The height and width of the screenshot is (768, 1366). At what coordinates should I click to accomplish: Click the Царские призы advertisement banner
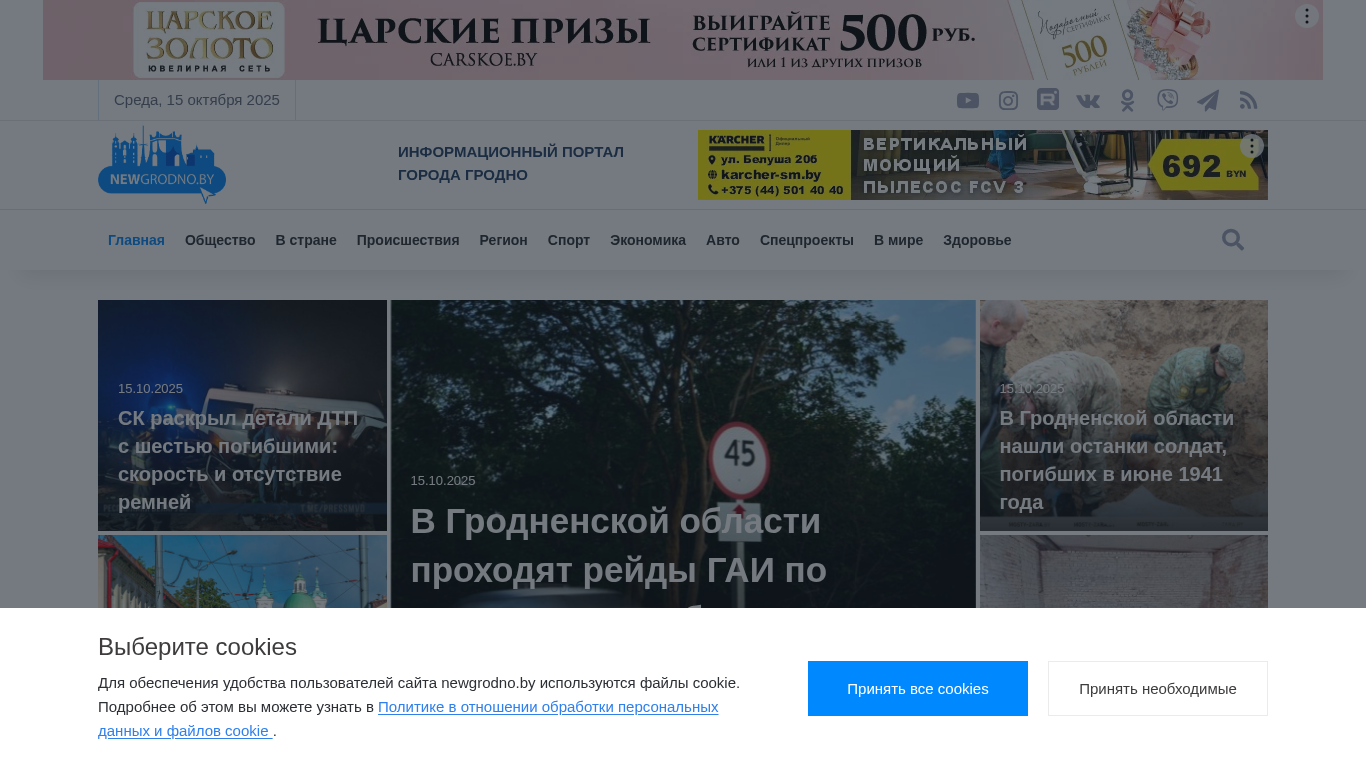point(683,40)
